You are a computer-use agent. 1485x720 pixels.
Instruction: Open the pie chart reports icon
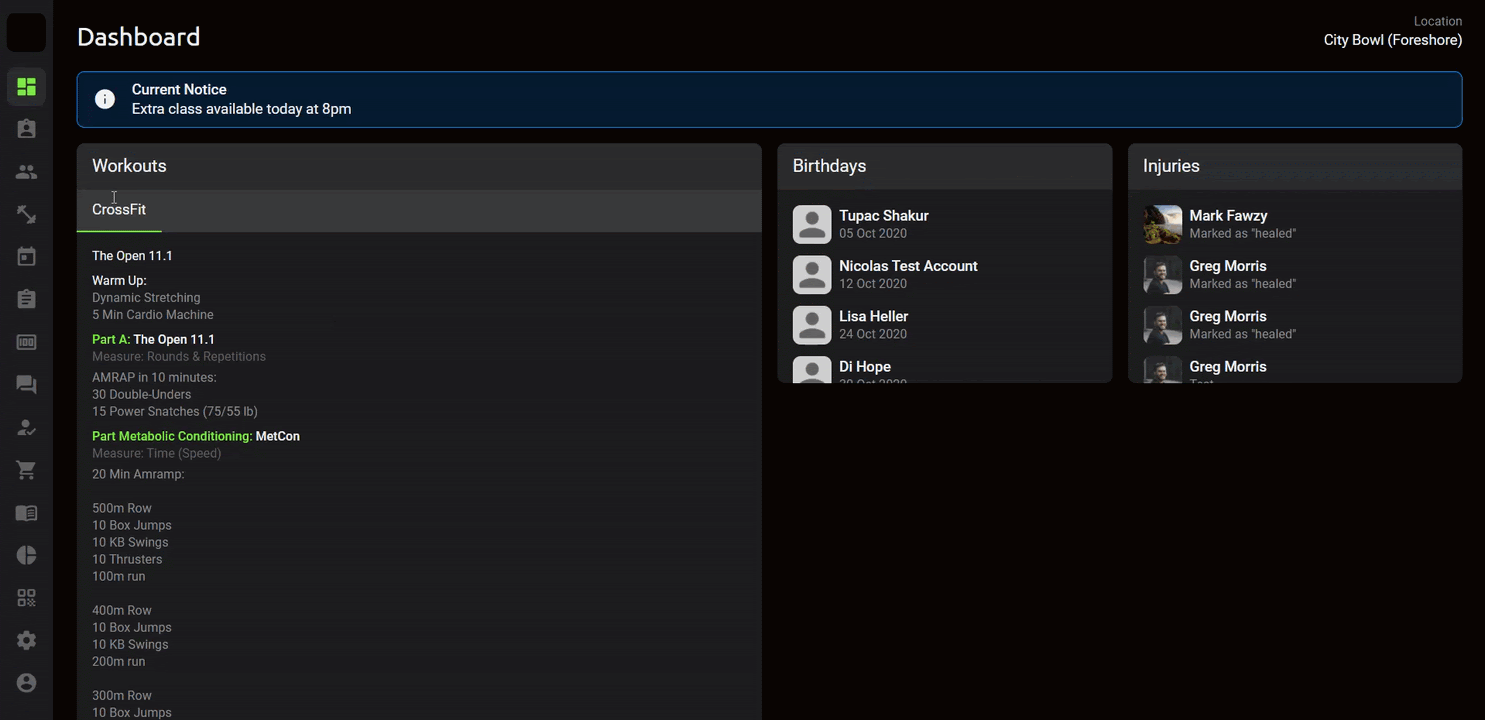tap(26, 555)
